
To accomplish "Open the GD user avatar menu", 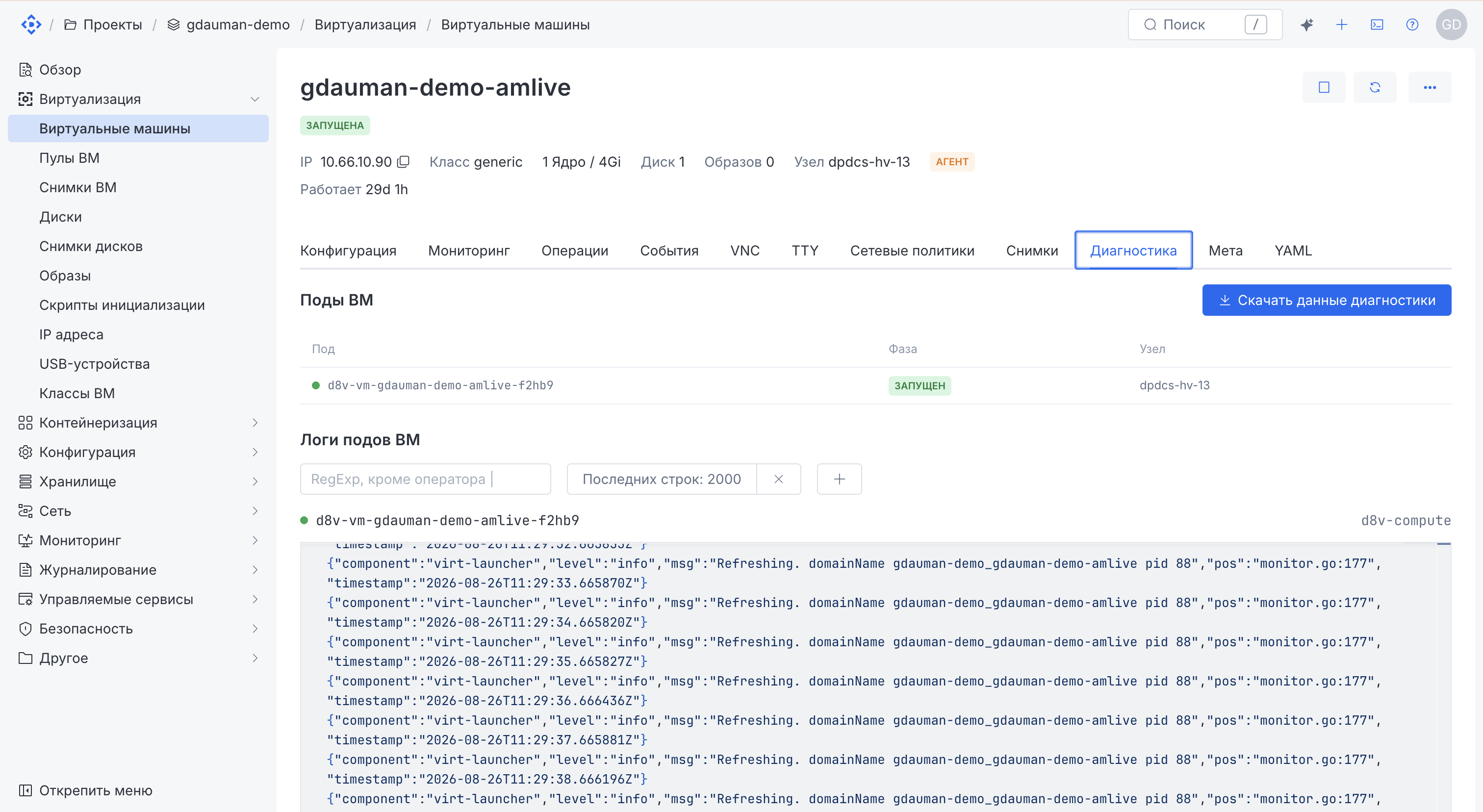I will (1451, 24).
